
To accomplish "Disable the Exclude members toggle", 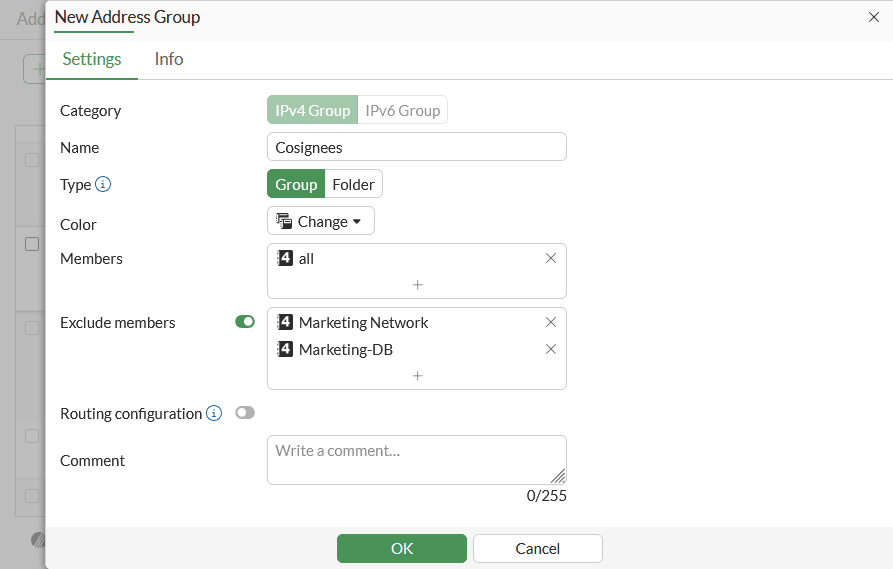I will [245, 322].
